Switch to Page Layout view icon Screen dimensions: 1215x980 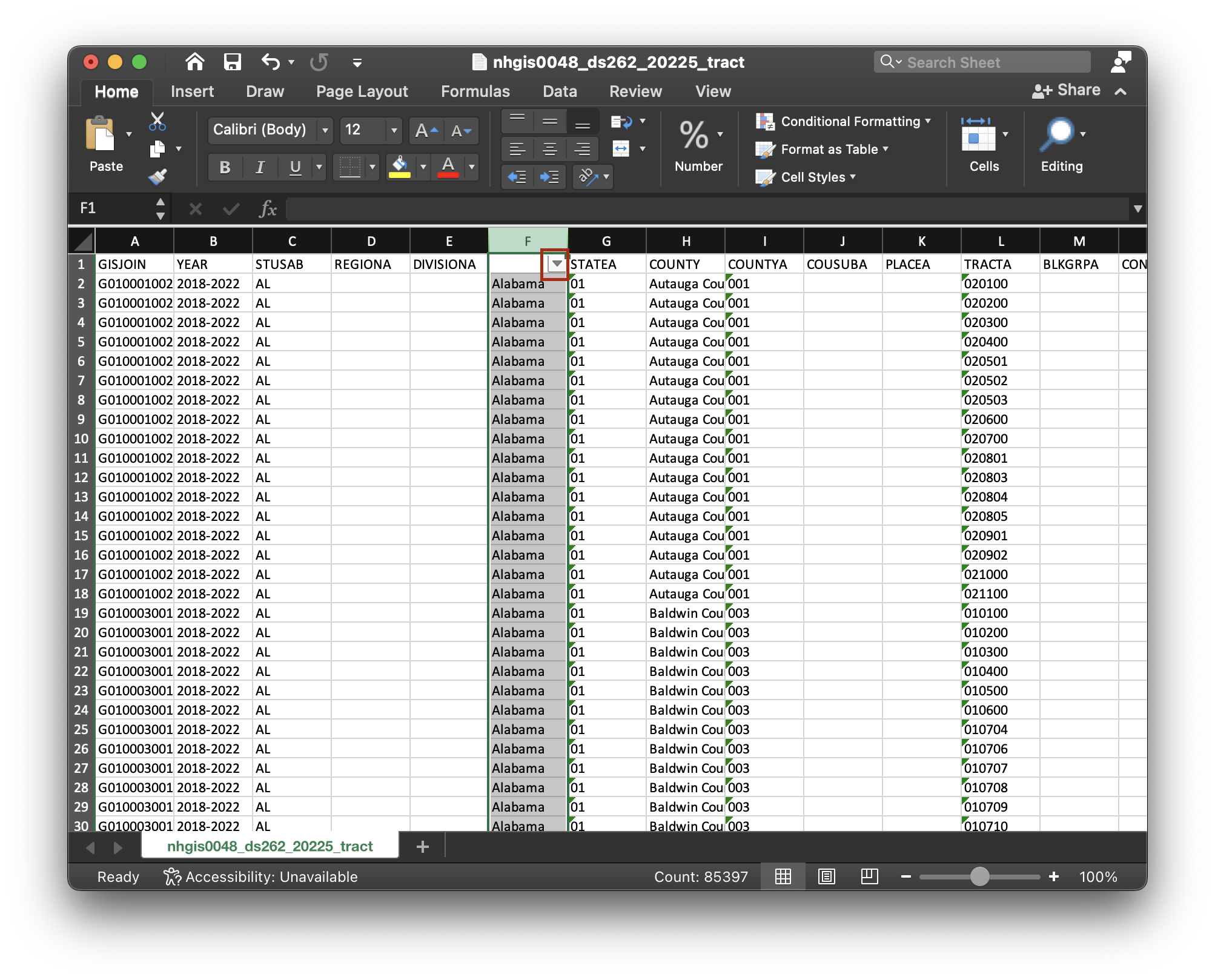(827, 876)
